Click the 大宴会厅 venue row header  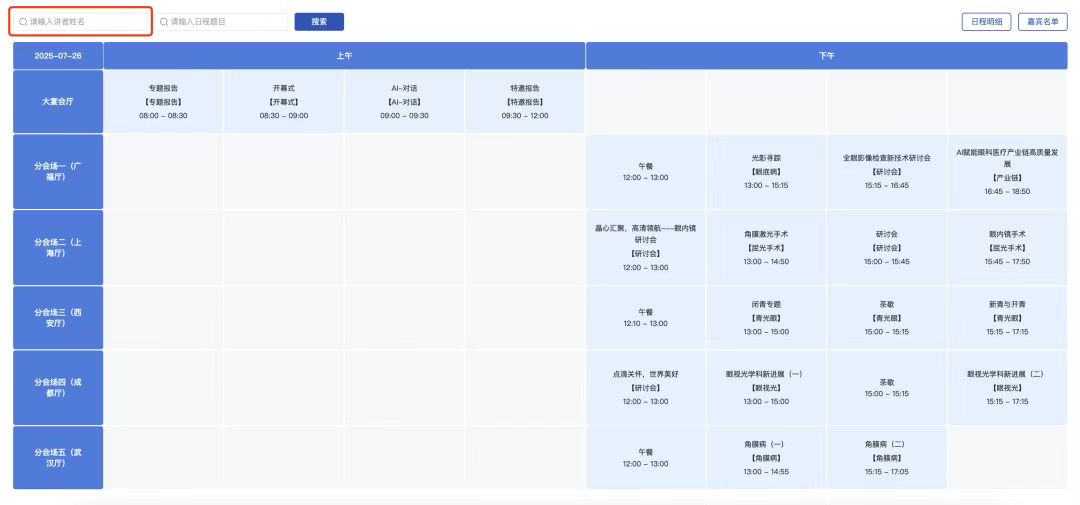58,101
